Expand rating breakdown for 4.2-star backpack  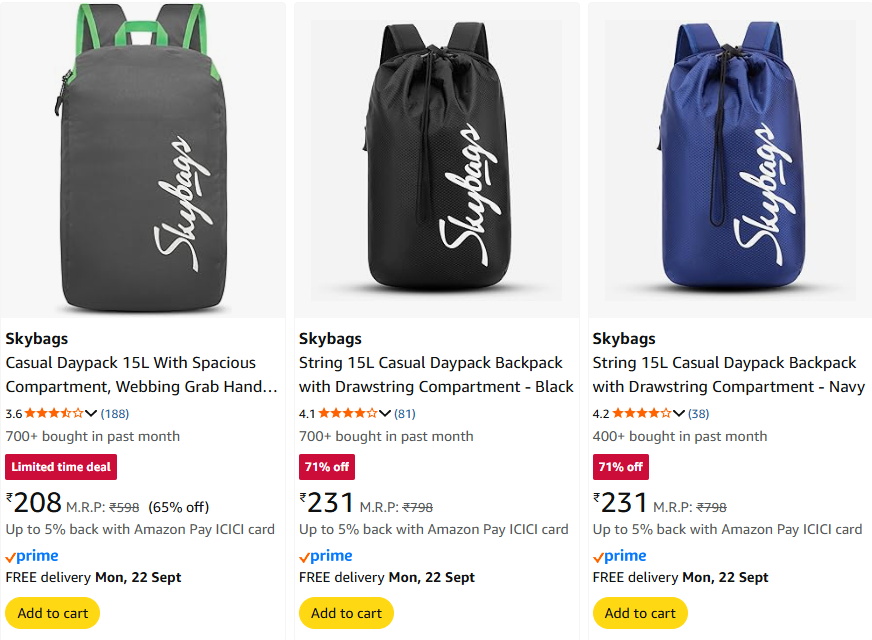click(679, 413)
